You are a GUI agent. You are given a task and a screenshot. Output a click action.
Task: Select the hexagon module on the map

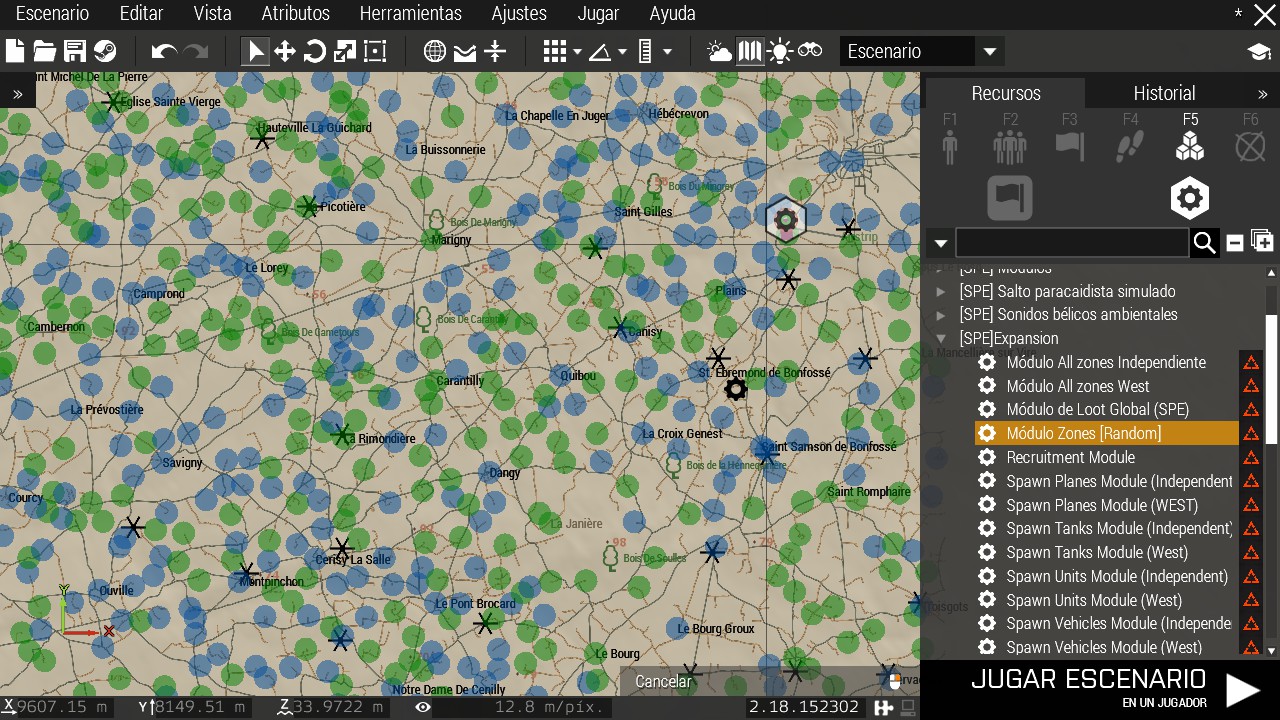pyautogui.click(x=786, y=220)
